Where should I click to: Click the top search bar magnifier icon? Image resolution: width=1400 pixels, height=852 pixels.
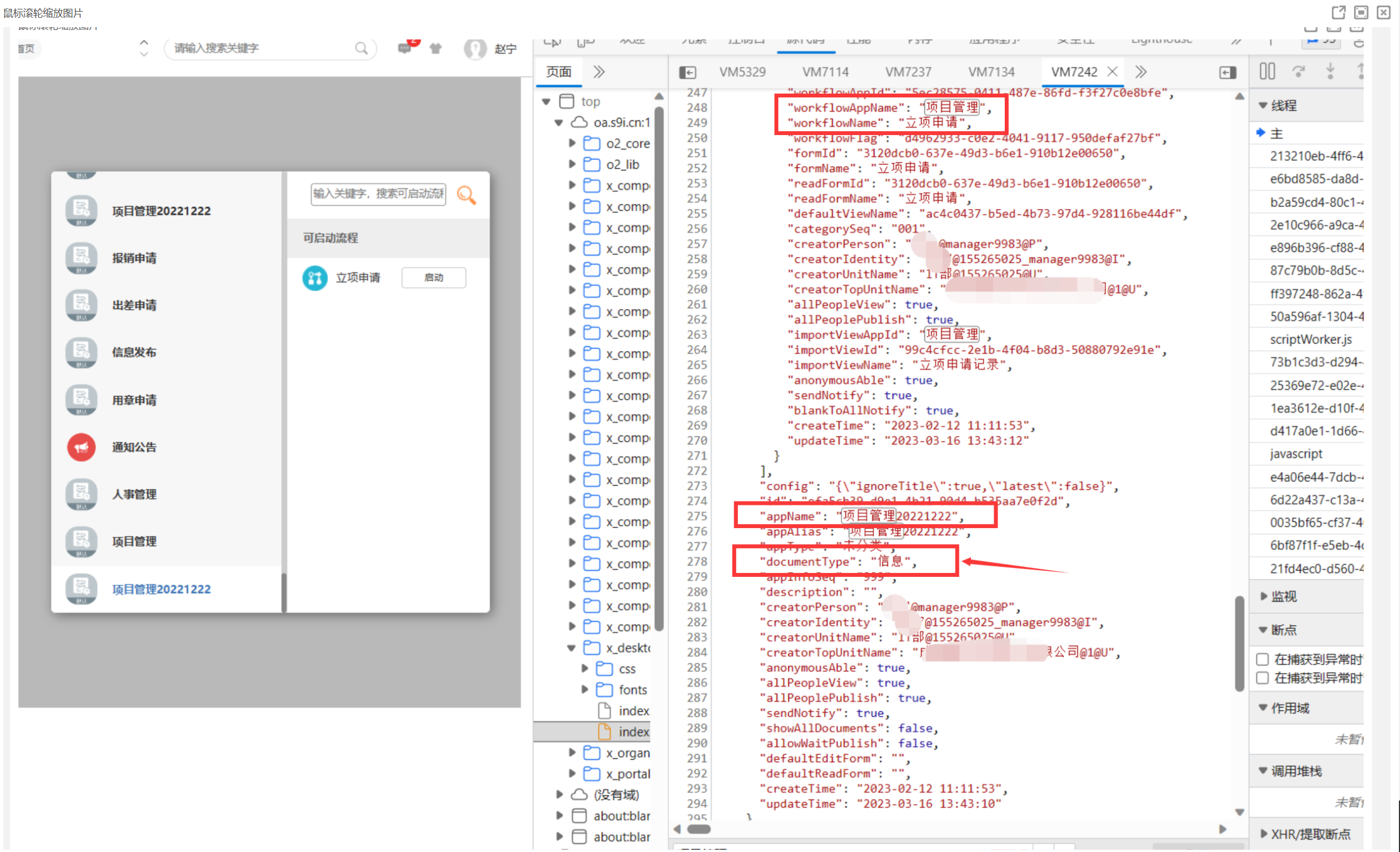coord(361,48)
